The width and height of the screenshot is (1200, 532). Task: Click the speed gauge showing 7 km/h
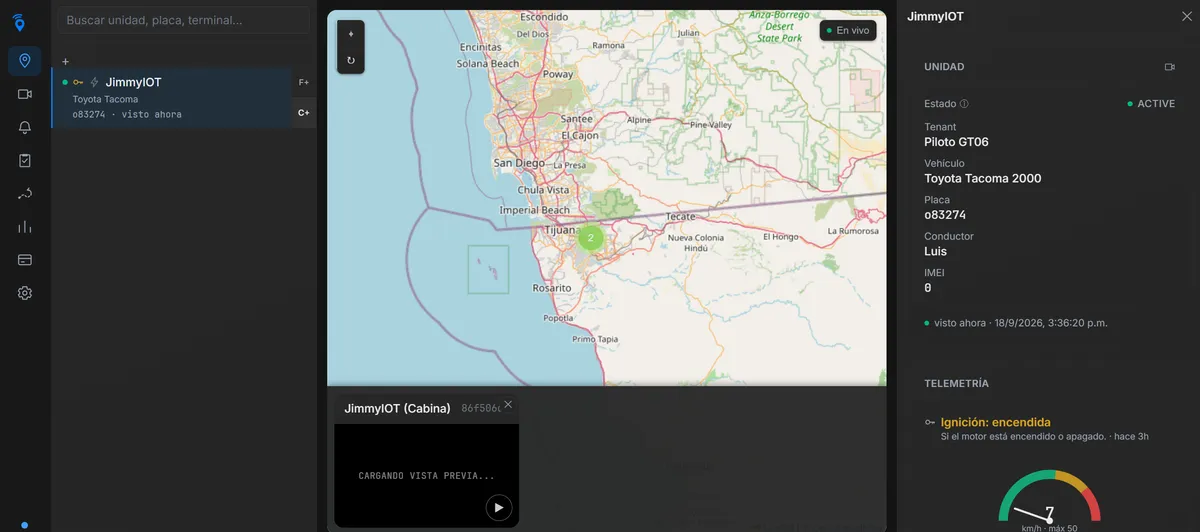point(1050,498)
